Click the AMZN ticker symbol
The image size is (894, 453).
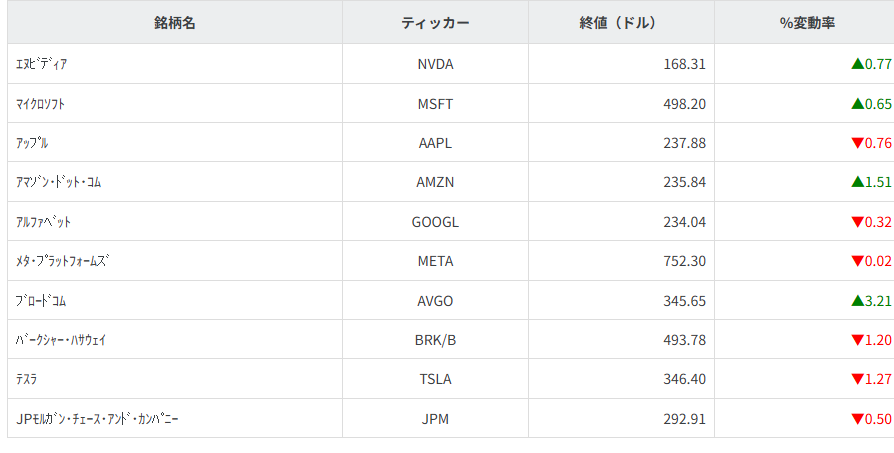(435, 182)
